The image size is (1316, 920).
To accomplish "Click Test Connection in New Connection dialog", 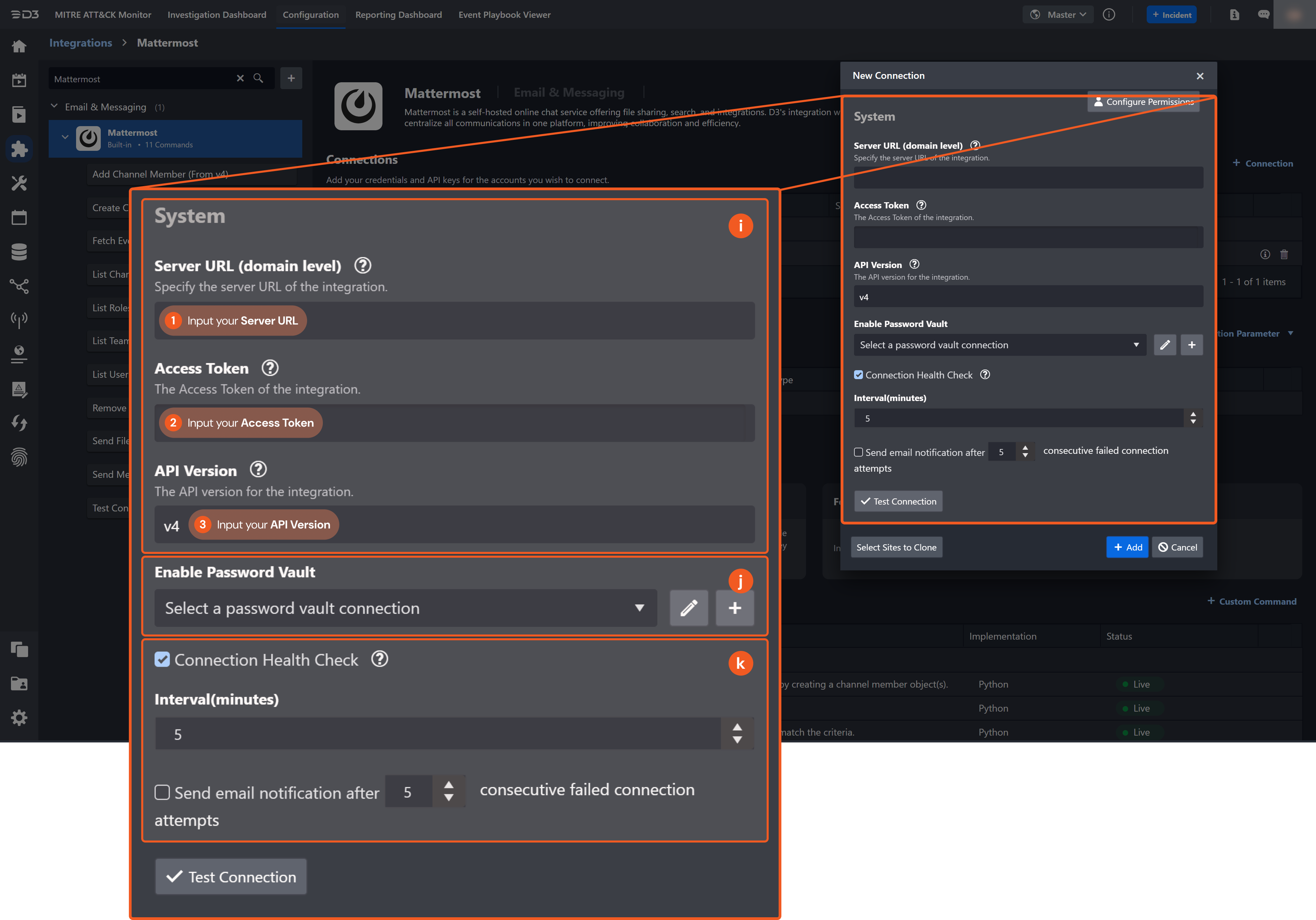I will [x=898, y=501].
